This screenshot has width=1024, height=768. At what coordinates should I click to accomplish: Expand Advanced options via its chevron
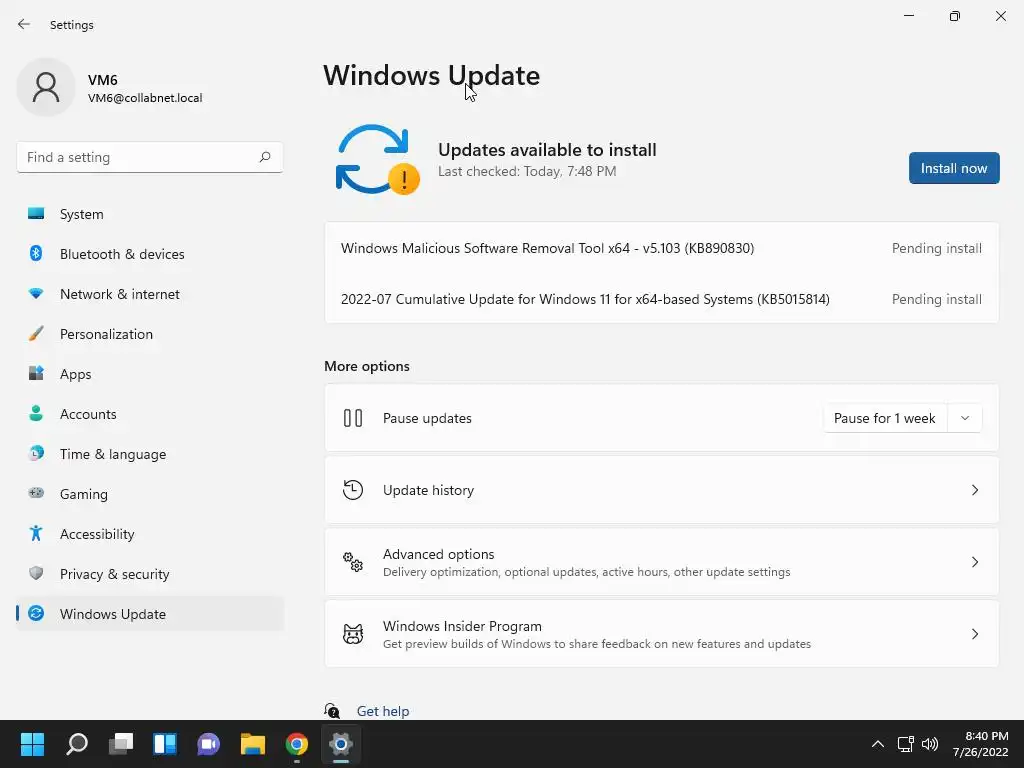(974, 562)
